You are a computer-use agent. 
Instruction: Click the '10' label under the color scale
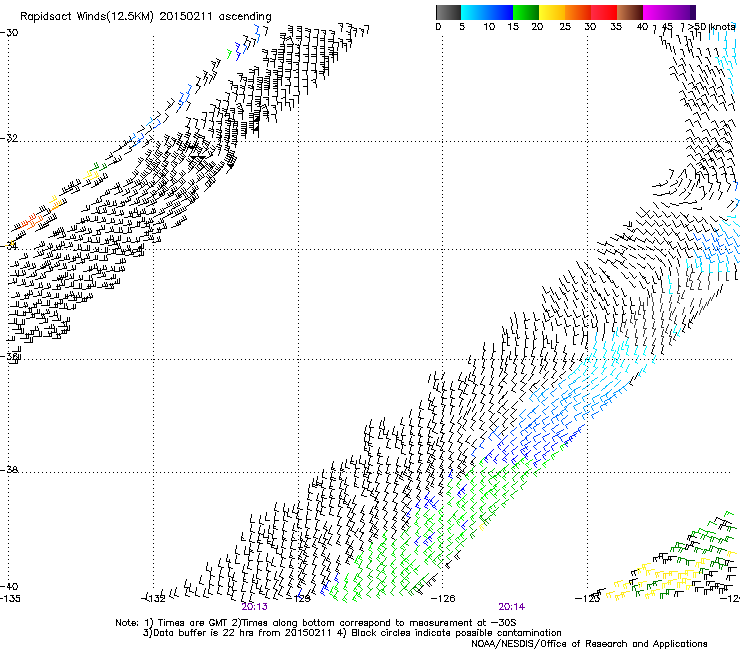[489, 27]
